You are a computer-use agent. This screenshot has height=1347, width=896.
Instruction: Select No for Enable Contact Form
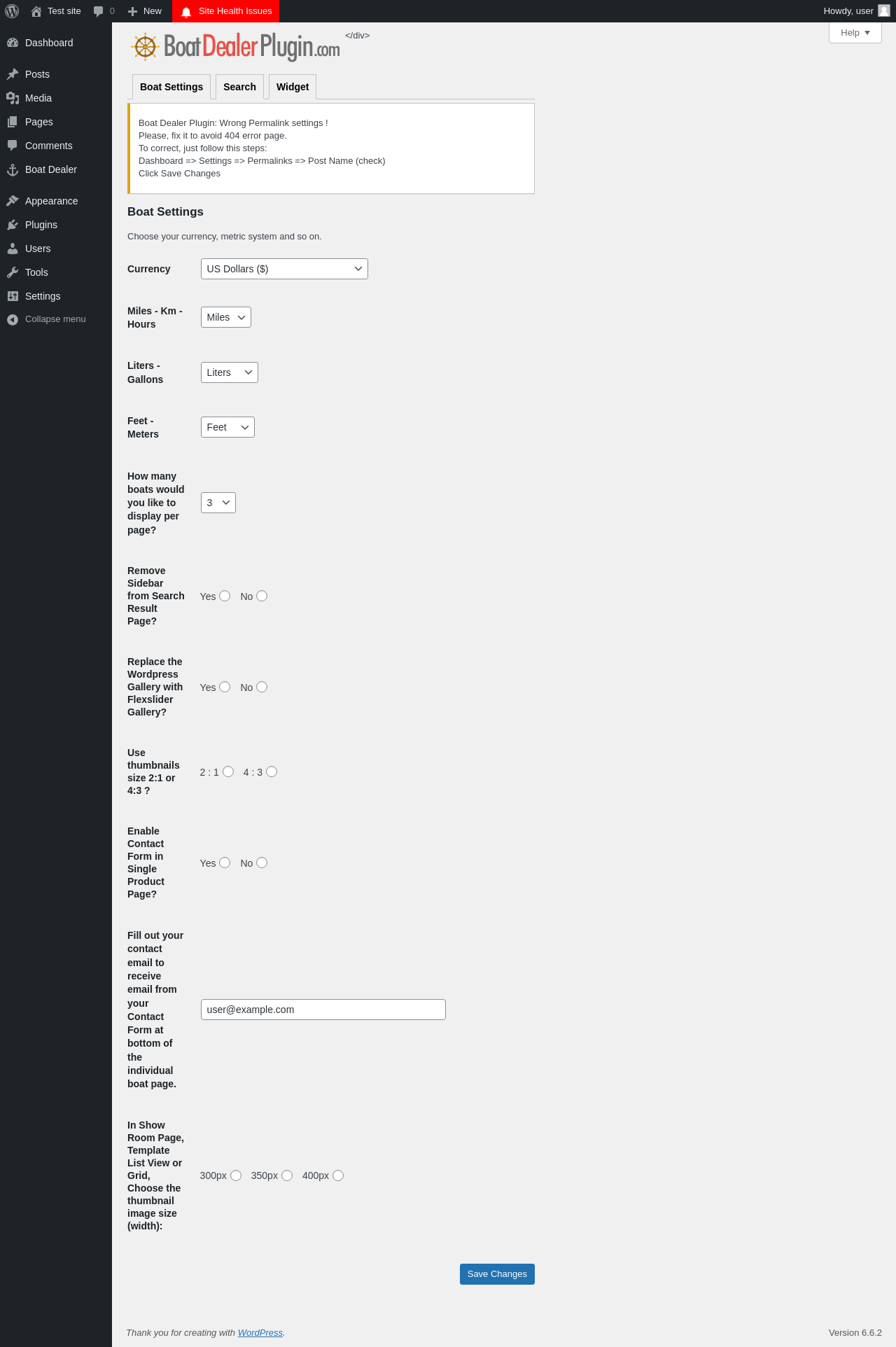tap(262, 863)
